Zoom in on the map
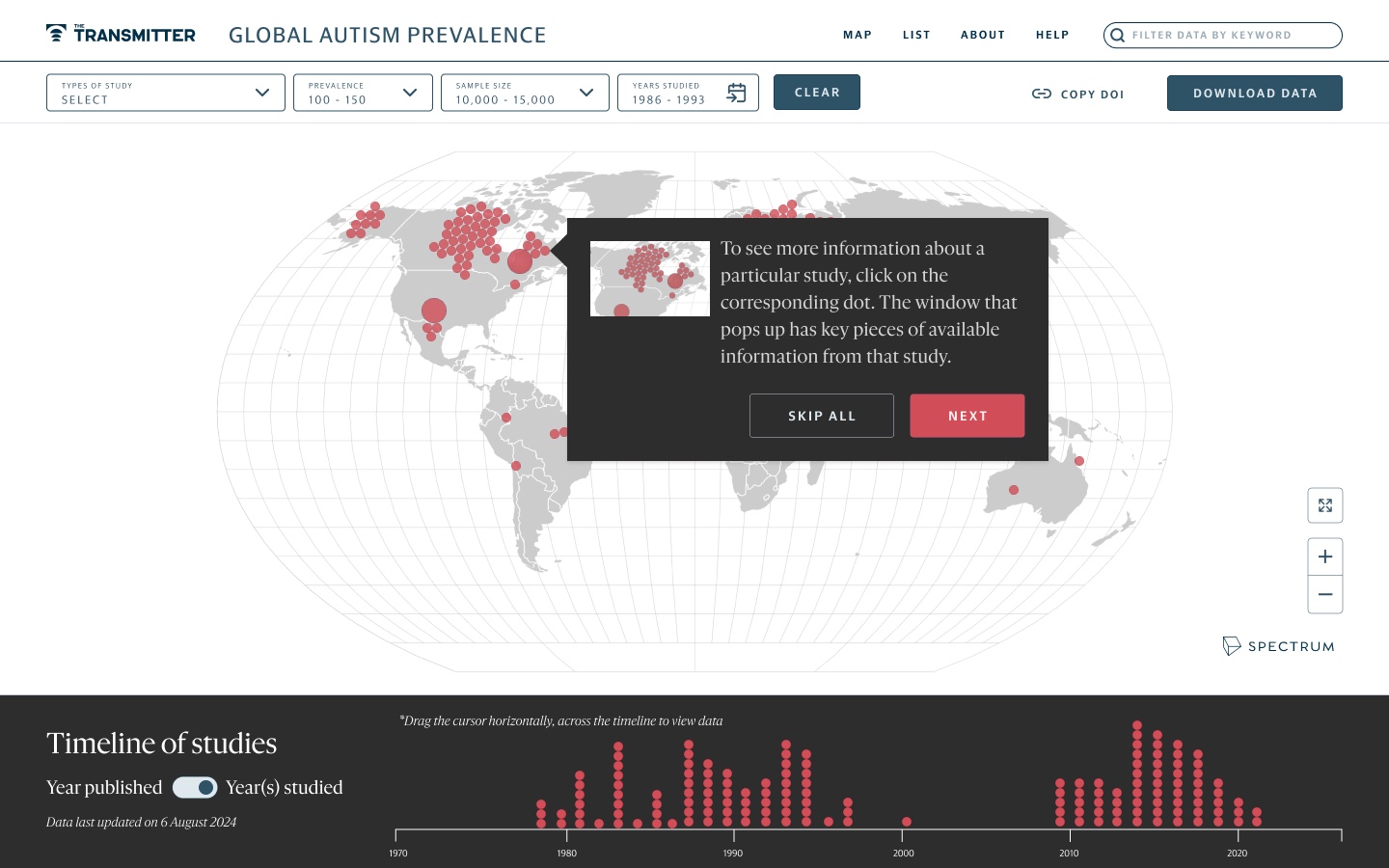 click(1325, 556)
